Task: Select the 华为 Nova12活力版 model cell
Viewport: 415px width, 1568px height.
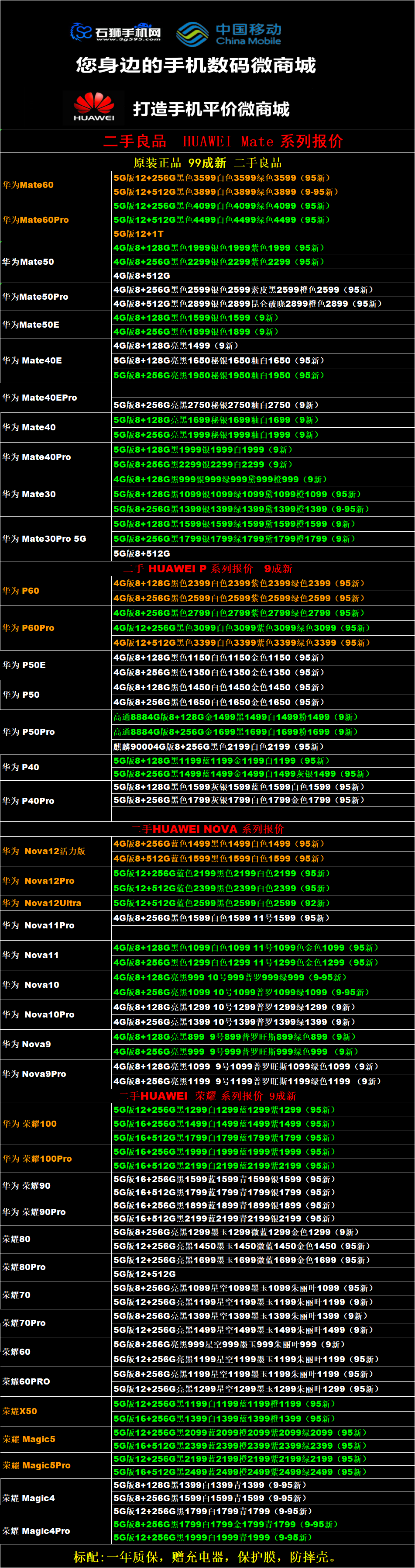Action: coord(56,851)
